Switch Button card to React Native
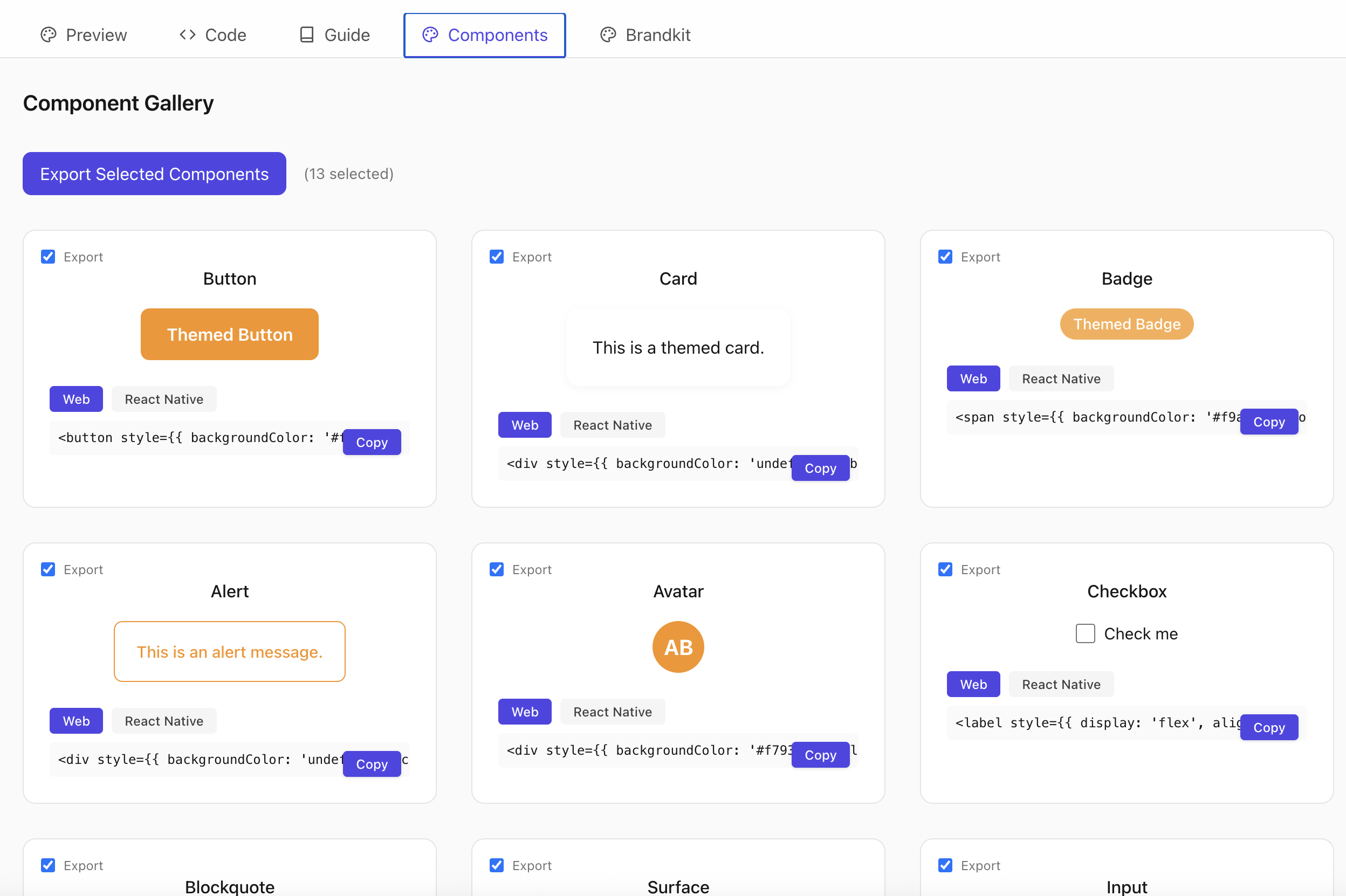The image size is (1346, 896). (164, 399)
